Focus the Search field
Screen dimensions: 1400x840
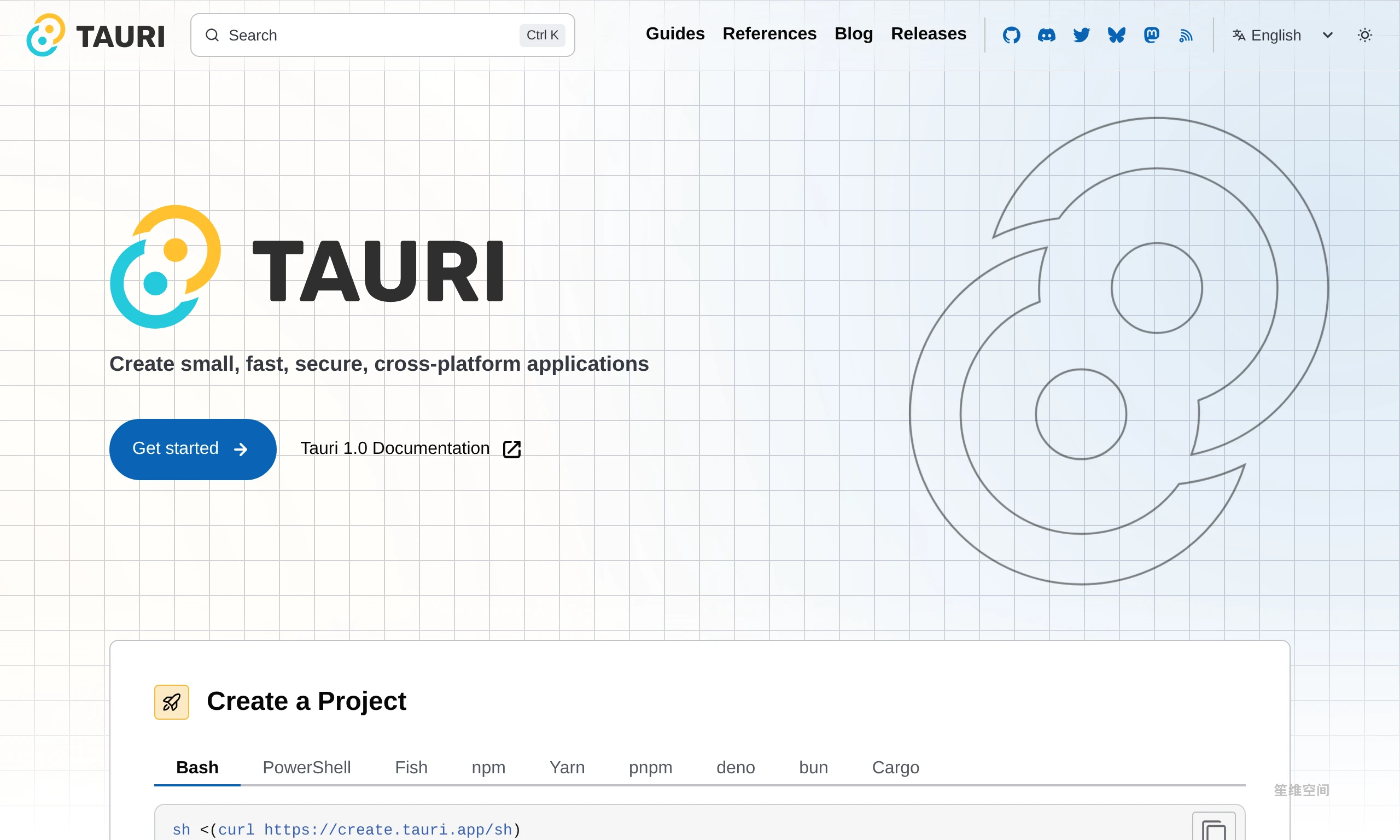(382, 35)
